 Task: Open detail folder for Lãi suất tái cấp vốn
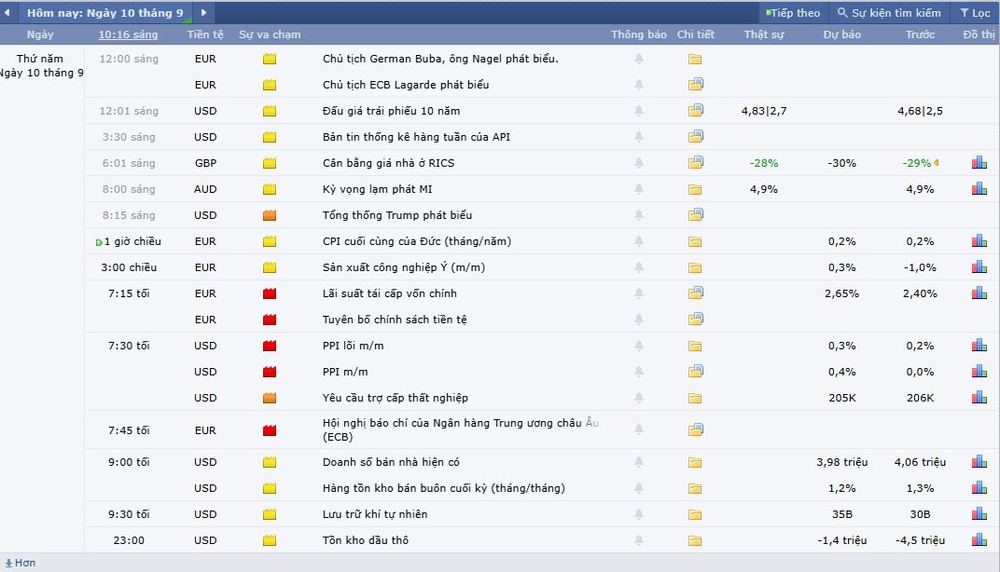[x=695, y=293]
